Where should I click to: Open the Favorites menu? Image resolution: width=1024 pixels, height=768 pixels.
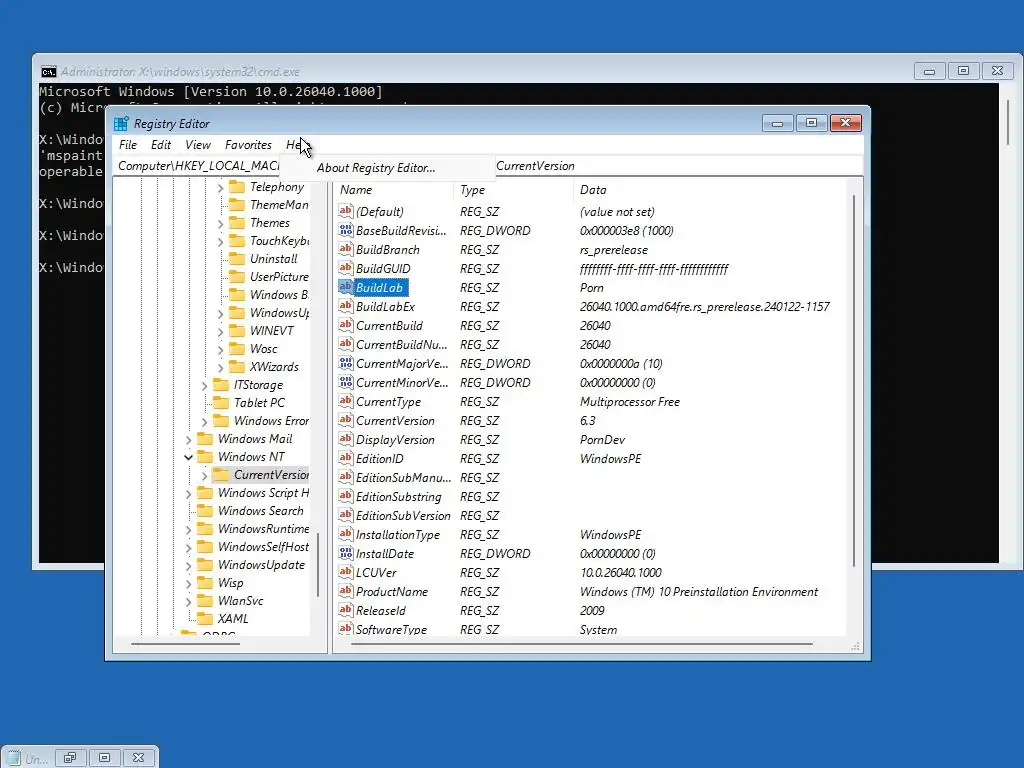point(248,145)
